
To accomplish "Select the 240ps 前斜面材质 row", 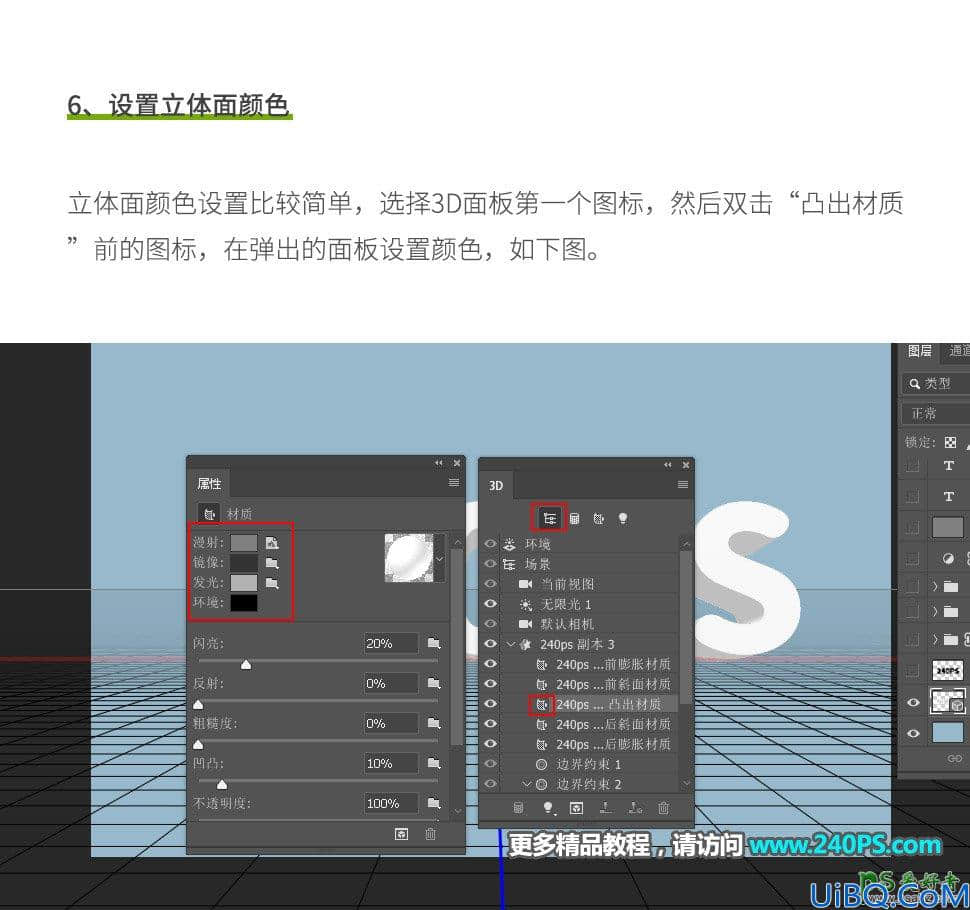I will tap(589, 684).
